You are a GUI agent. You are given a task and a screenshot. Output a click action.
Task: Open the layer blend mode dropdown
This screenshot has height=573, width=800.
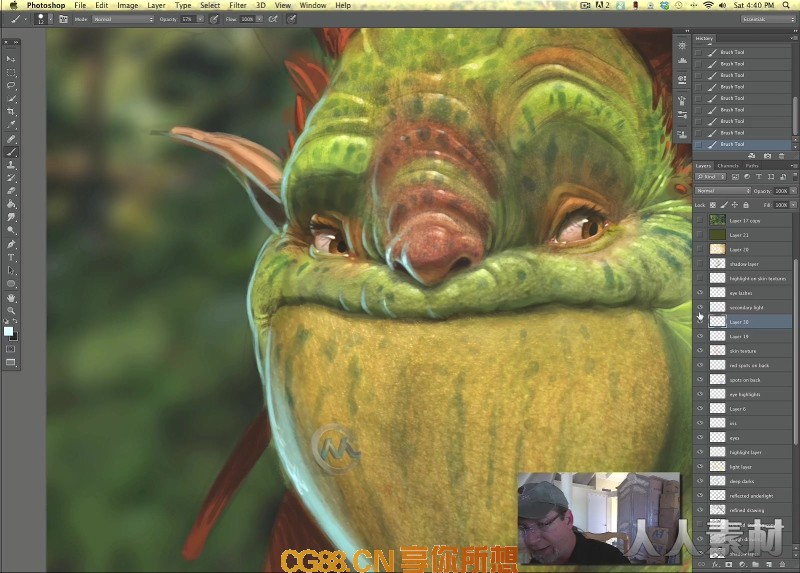pyautogui.click(x=723, y=191)
